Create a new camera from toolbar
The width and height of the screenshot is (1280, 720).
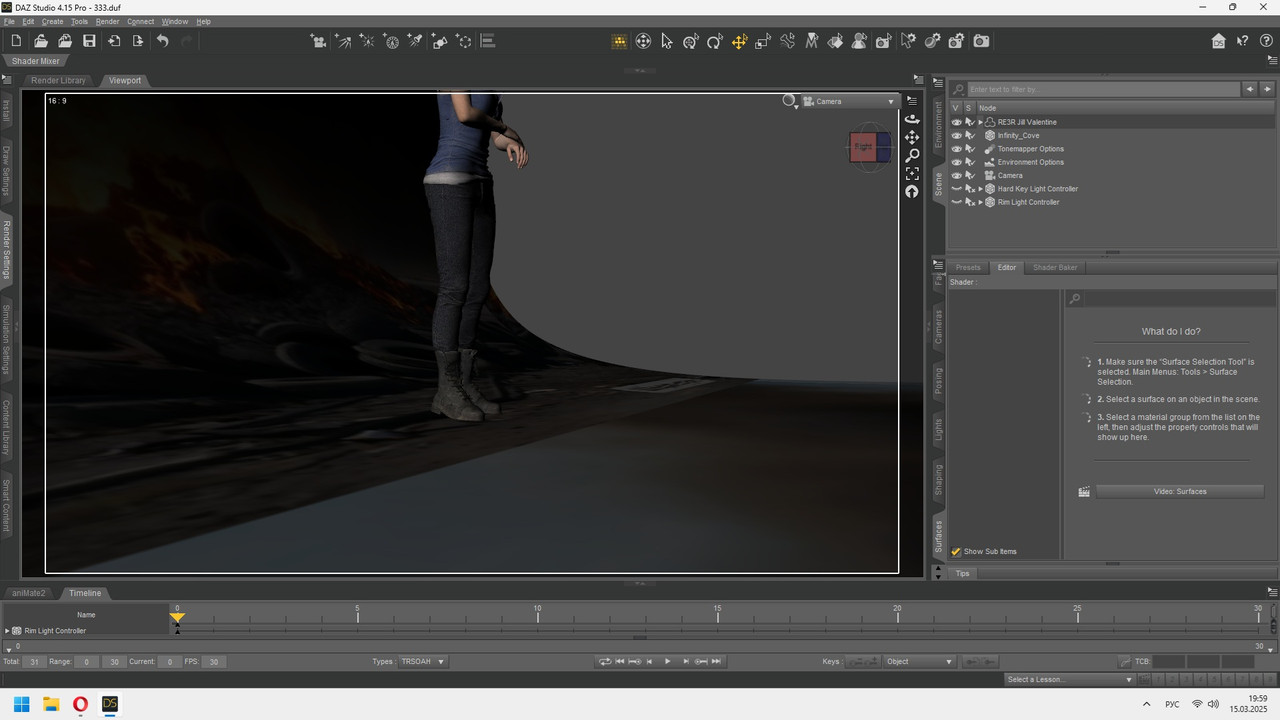point(318,41)
